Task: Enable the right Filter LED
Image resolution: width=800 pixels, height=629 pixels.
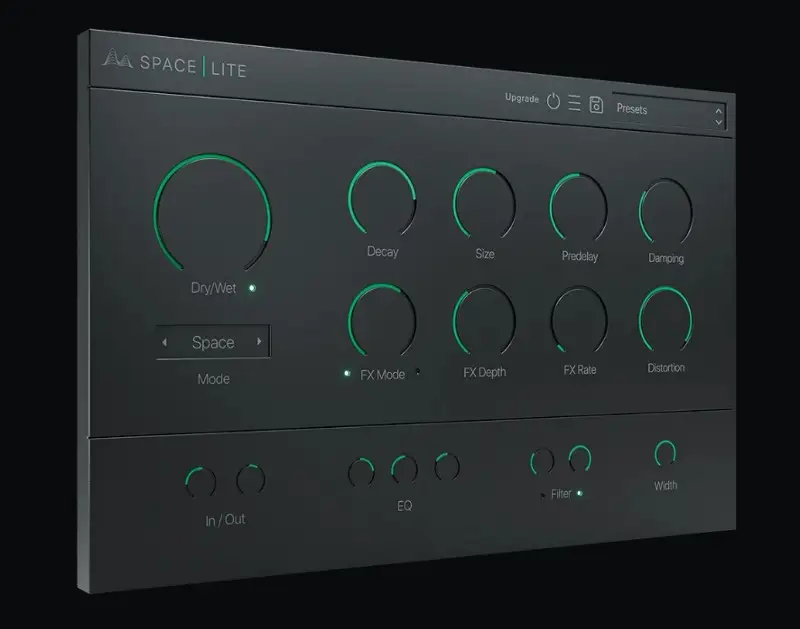Action: click(580, 493)
